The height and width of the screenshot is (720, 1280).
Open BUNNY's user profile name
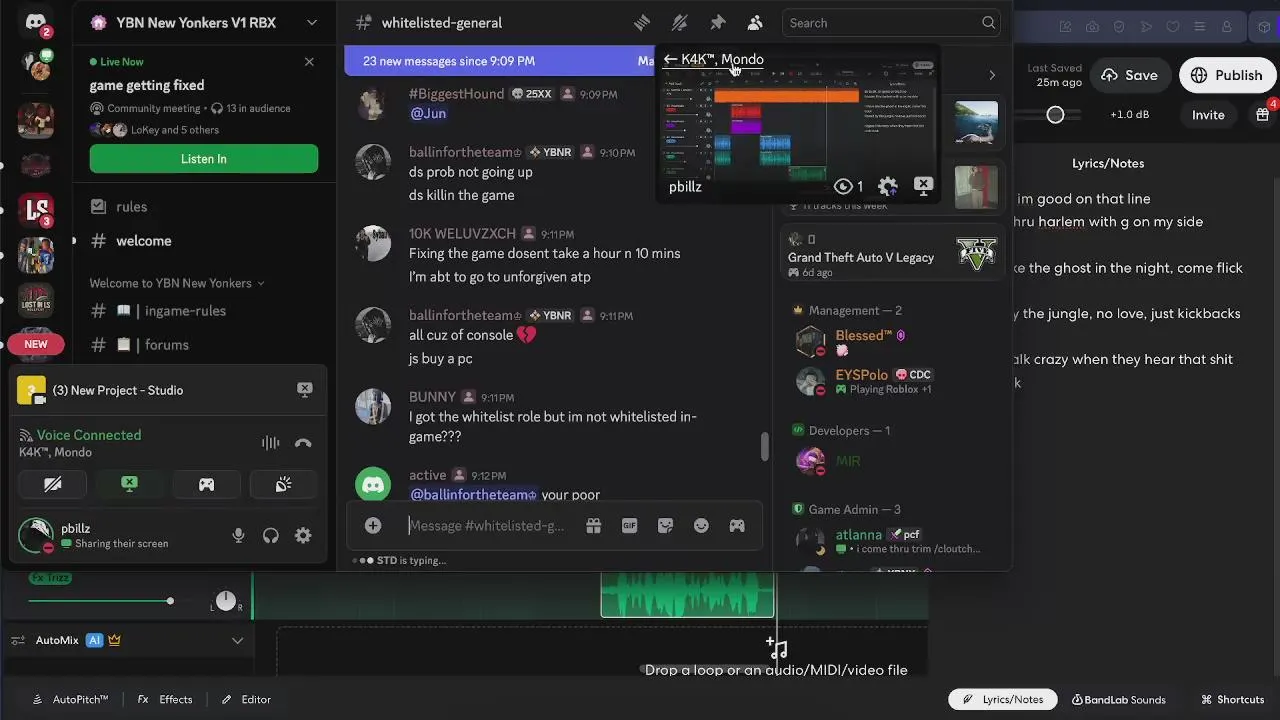coord(432,397)
